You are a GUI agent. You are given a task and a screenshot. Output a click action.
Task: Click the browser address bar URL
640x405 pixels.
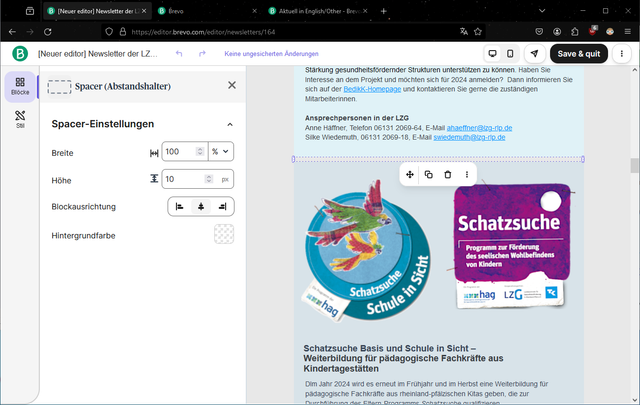pyautogui.click(x=203, y=32)
